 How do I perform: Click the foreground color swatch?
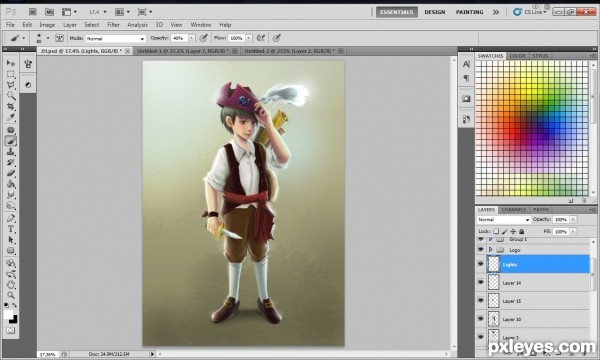(x=8, y=314)
